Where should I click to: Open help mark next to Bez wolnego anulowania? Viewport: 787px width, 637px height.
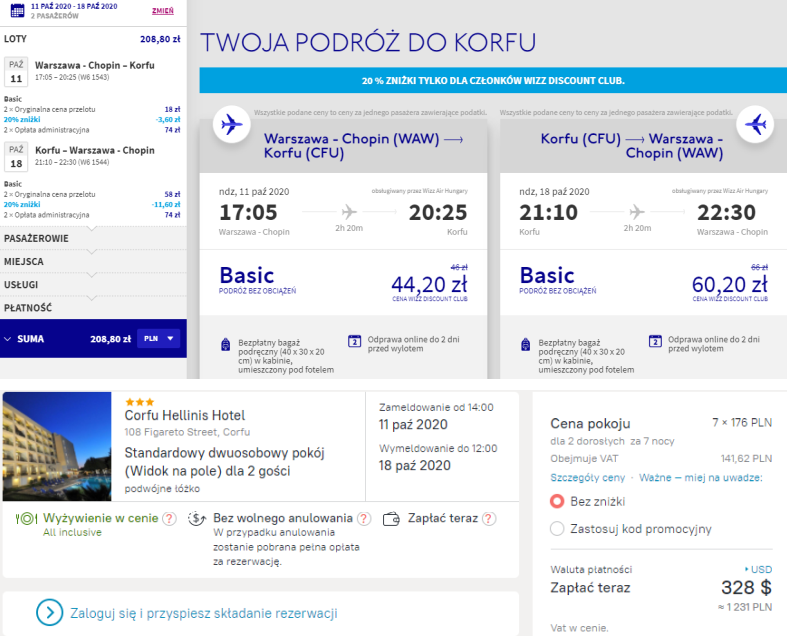pyautogui.click(x=364, y=519)
